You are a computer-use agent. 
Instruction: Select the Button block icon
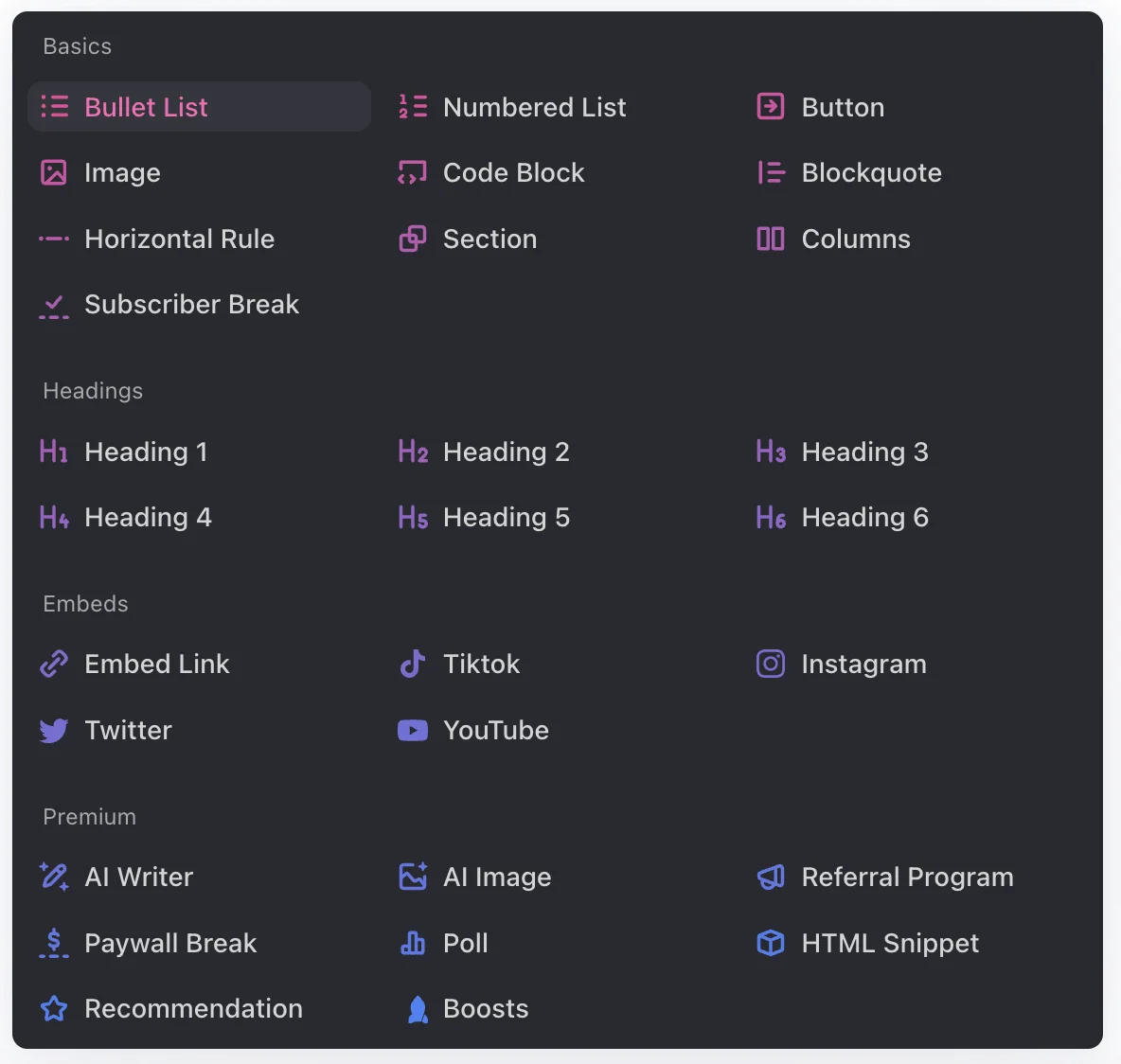click(770, 106)
